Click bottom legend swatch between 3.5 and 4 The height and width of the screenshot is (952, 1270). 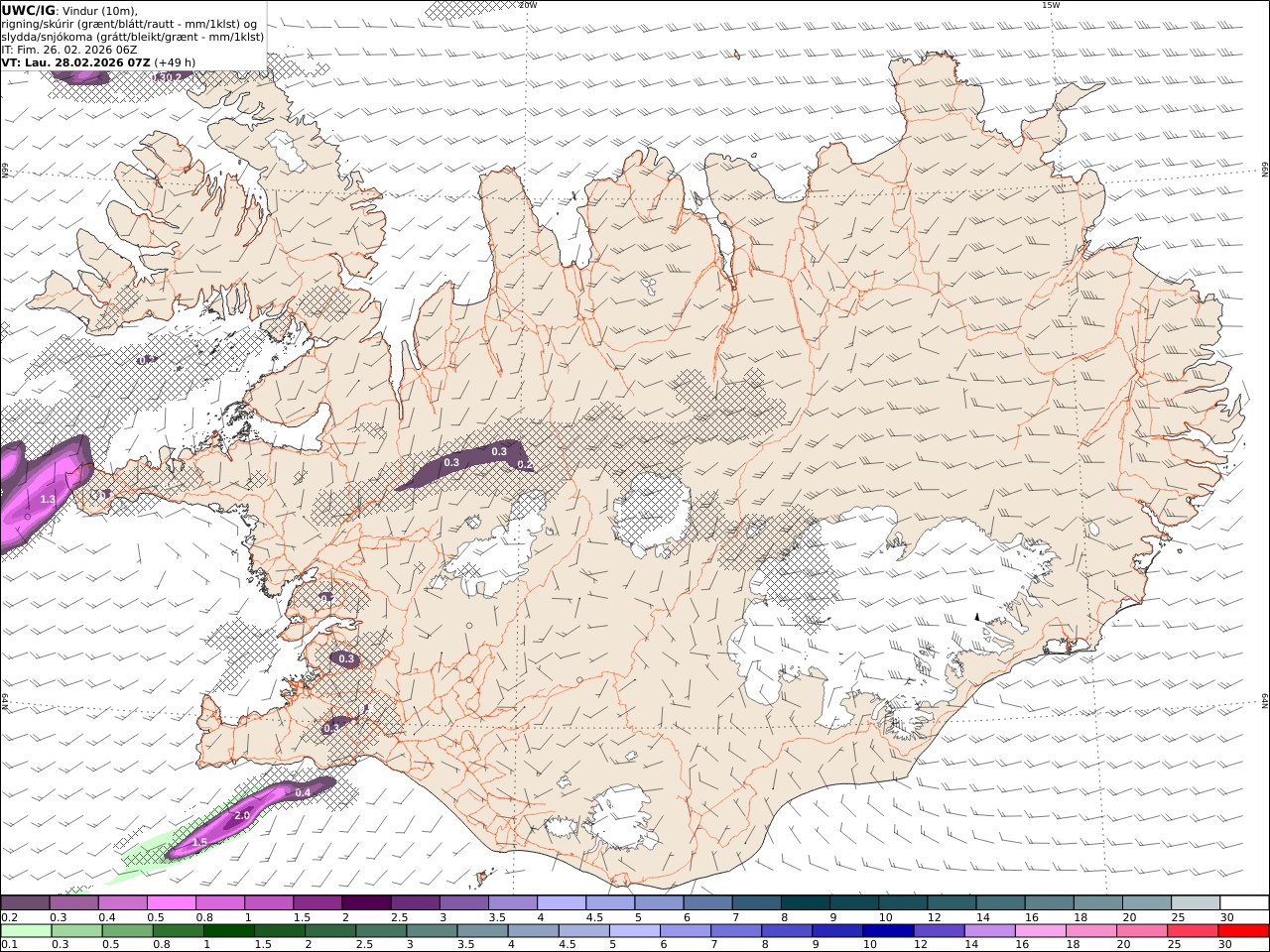pyautogui.click(x=483, y=930)
